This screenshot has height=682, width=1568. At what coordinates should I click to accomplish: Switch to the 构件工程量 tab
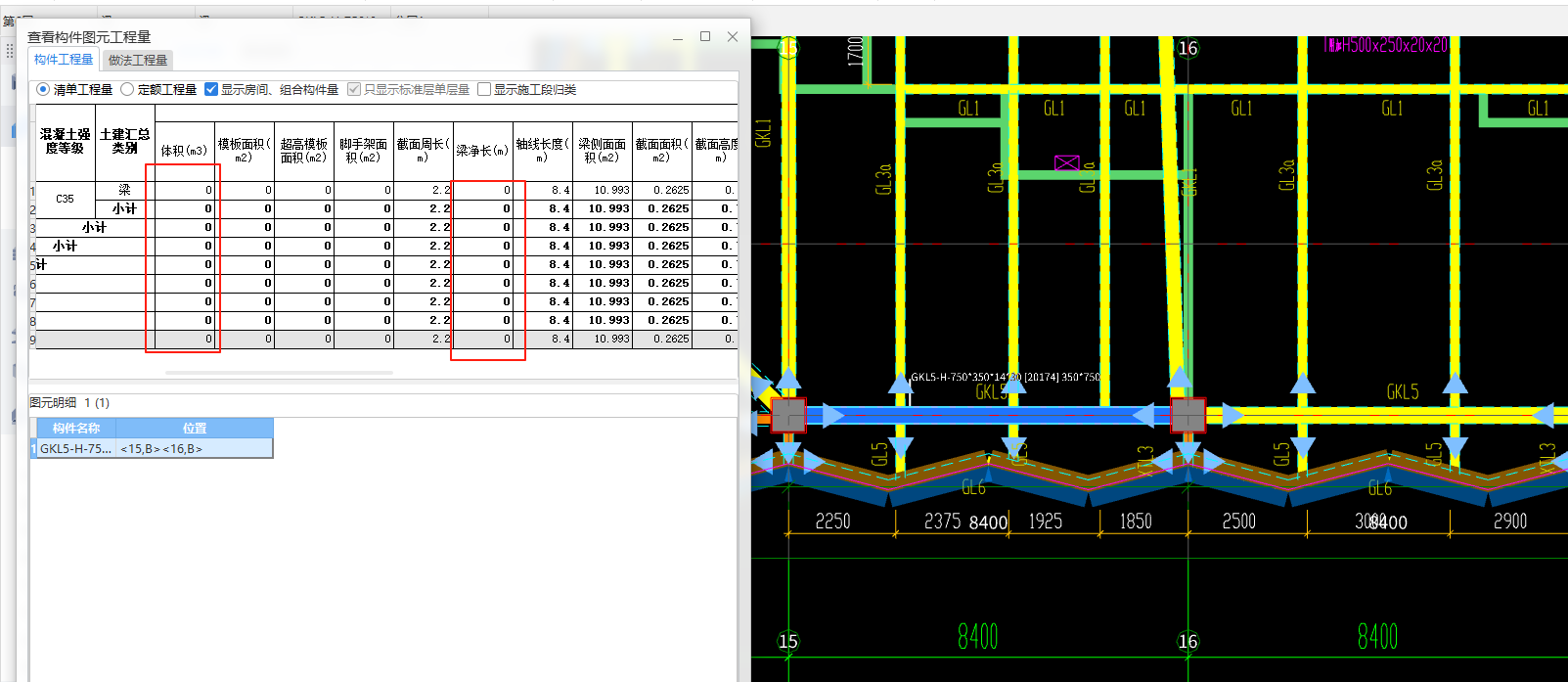pyautogui.click(x=64, y=60)
